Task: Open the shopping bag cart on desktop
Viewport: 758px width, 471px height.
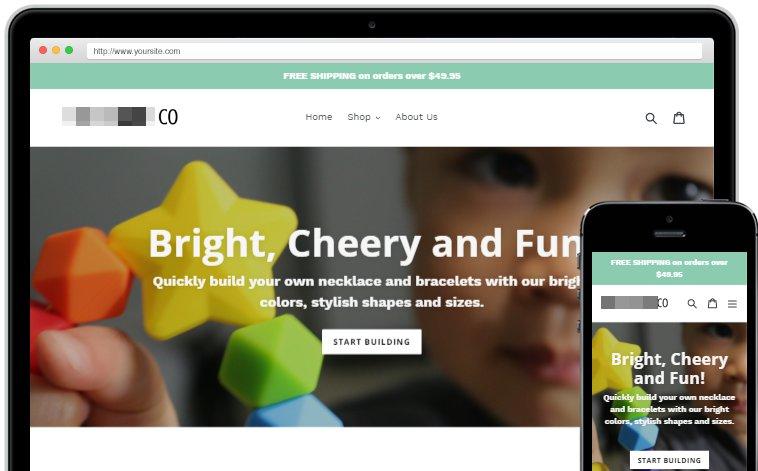Action: coord(679,118)
